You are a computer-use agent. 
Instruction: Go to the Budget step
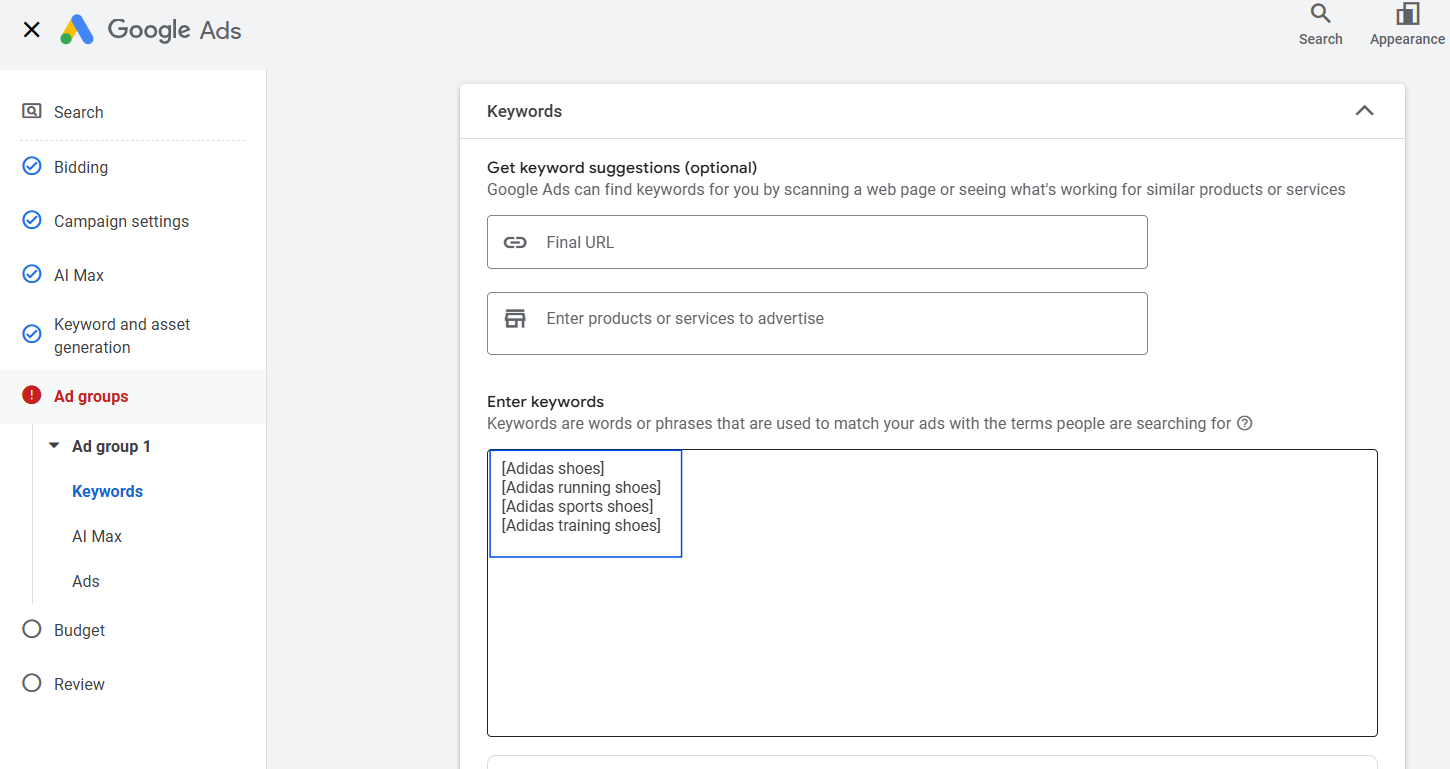coord(79,630)
